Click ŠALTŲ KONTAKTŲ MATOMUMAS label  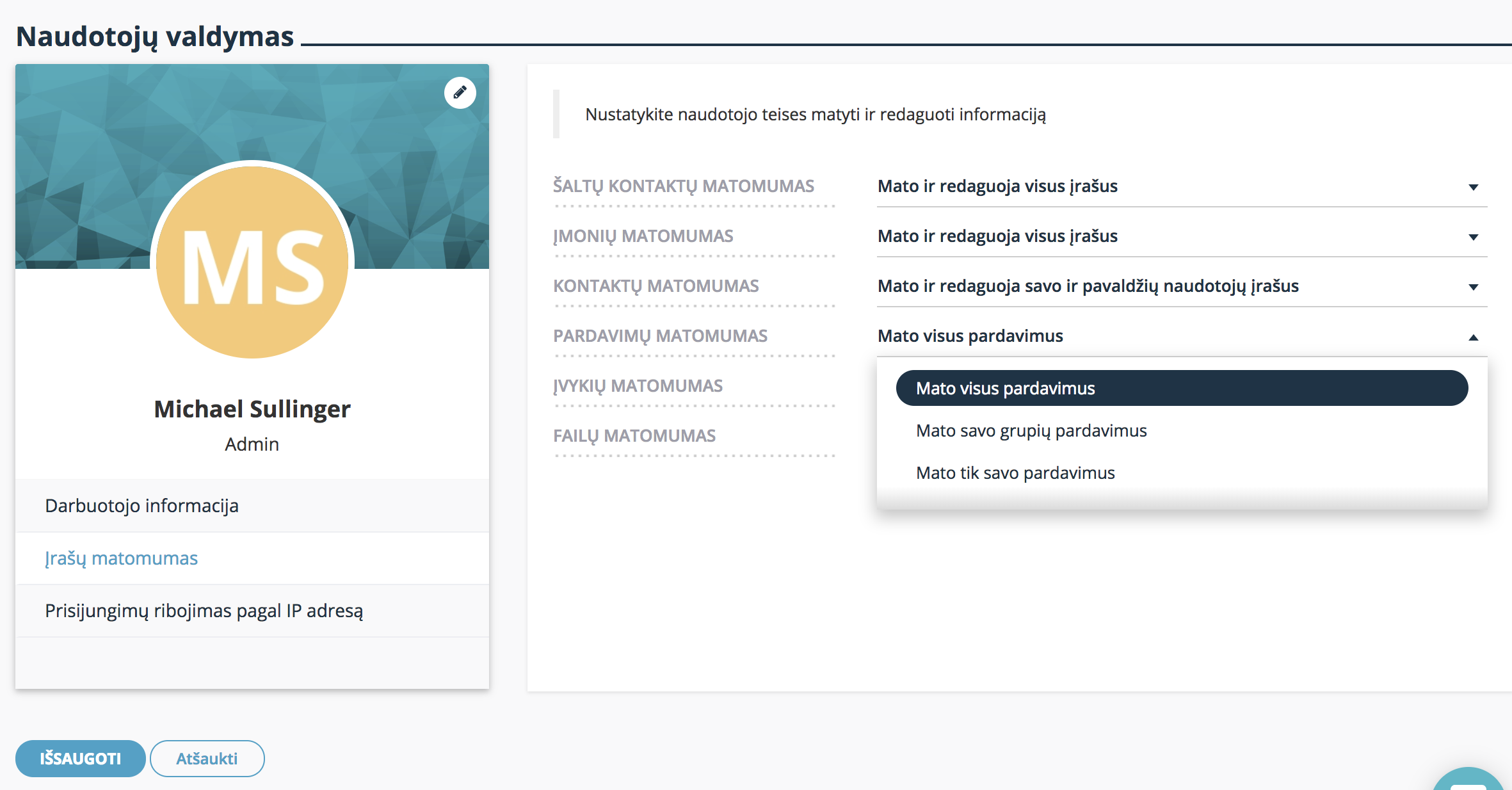pyautogui.click(x=684, y=186)
